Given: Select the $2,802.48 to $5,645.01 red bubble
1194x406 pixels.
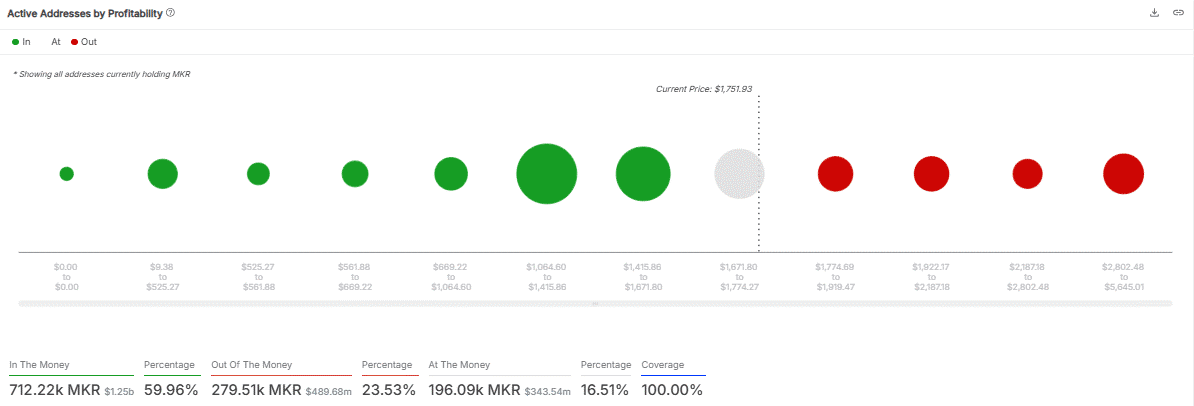Looking at the screenshot, I should [x=1123, y=174].
